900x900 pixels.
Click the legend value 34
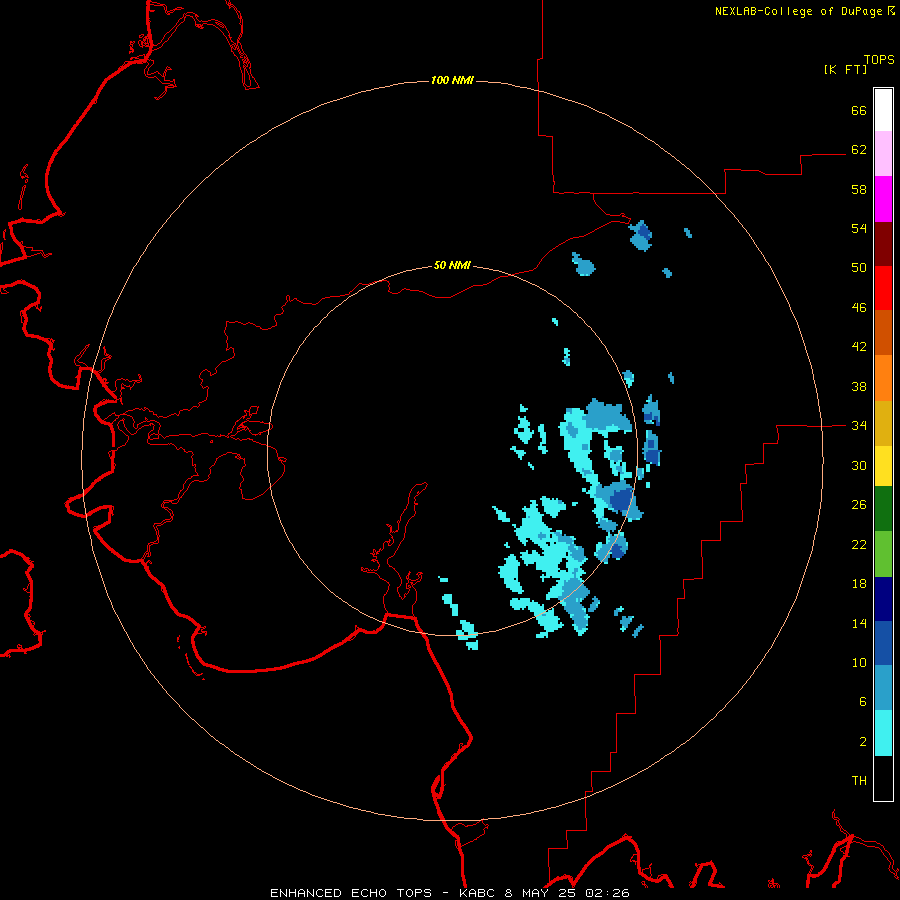(859, 426)
